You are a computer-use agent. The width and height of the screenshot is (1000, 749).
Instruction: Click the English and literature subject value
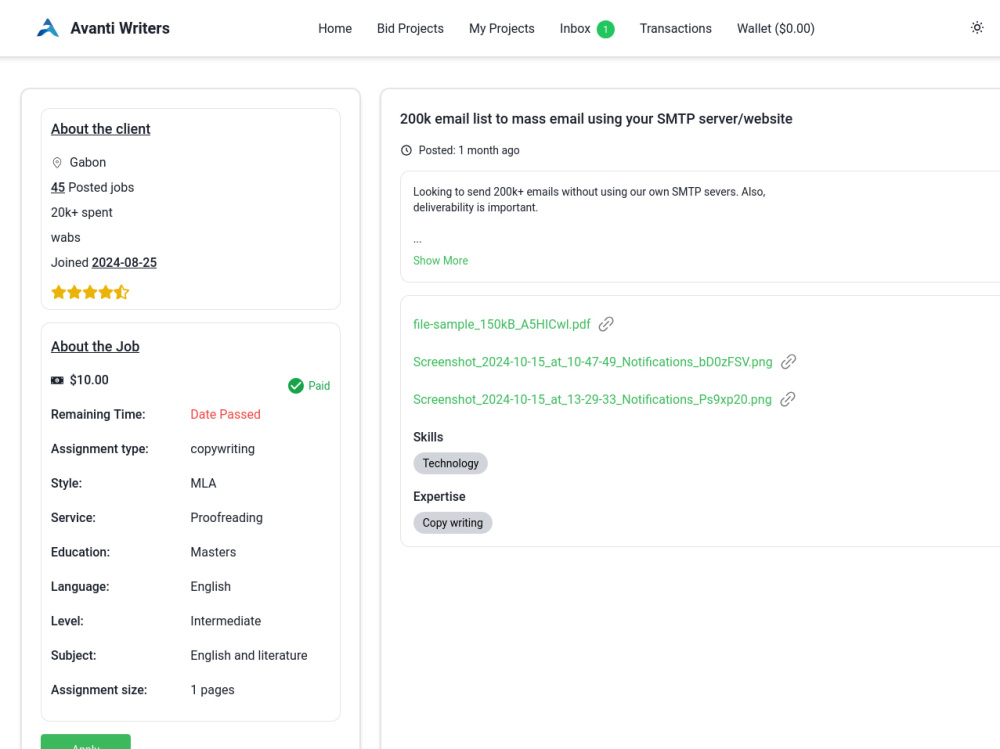pyautogui.click(x=249, y=656)
